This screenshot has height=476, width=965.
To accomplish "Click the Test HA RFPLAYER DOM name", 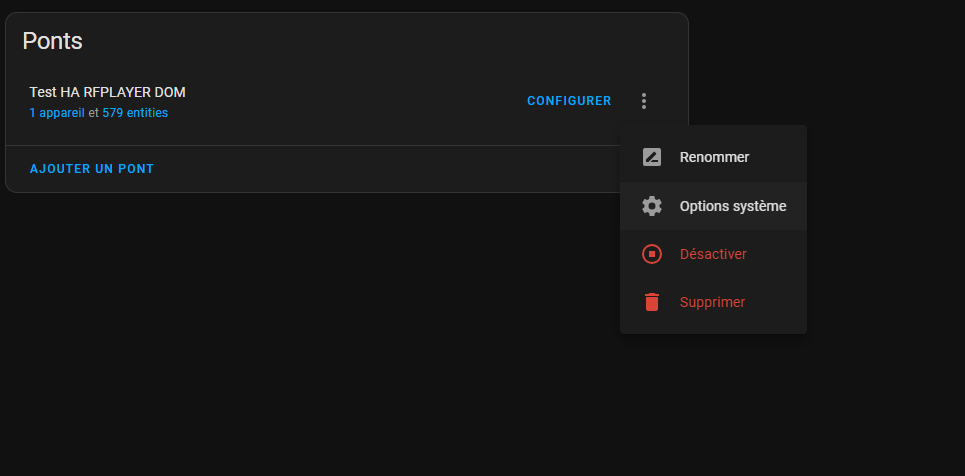I will coord(108,92).
